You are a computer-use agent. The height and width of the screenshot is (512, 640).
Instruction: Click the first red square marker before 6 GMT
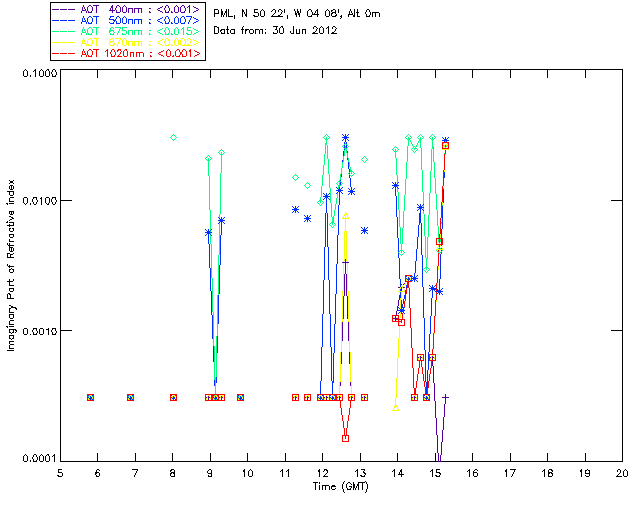91,397
